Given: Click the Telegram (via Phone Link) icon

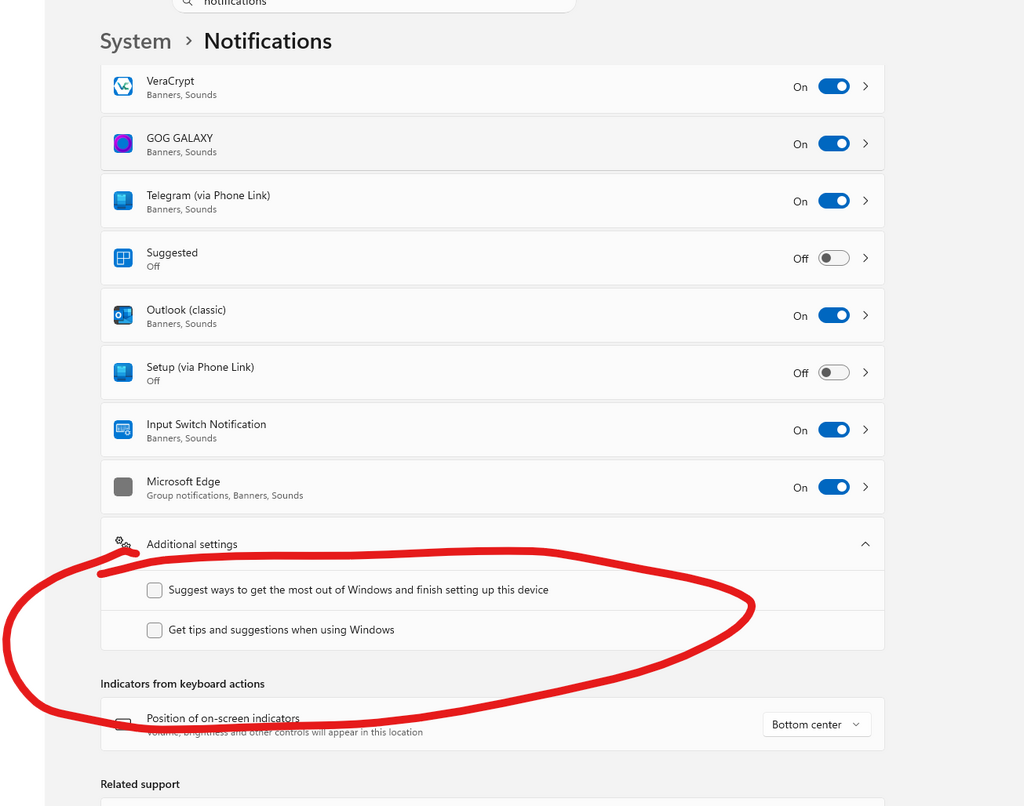Looking at the screenshot, I should click(123, 201).
